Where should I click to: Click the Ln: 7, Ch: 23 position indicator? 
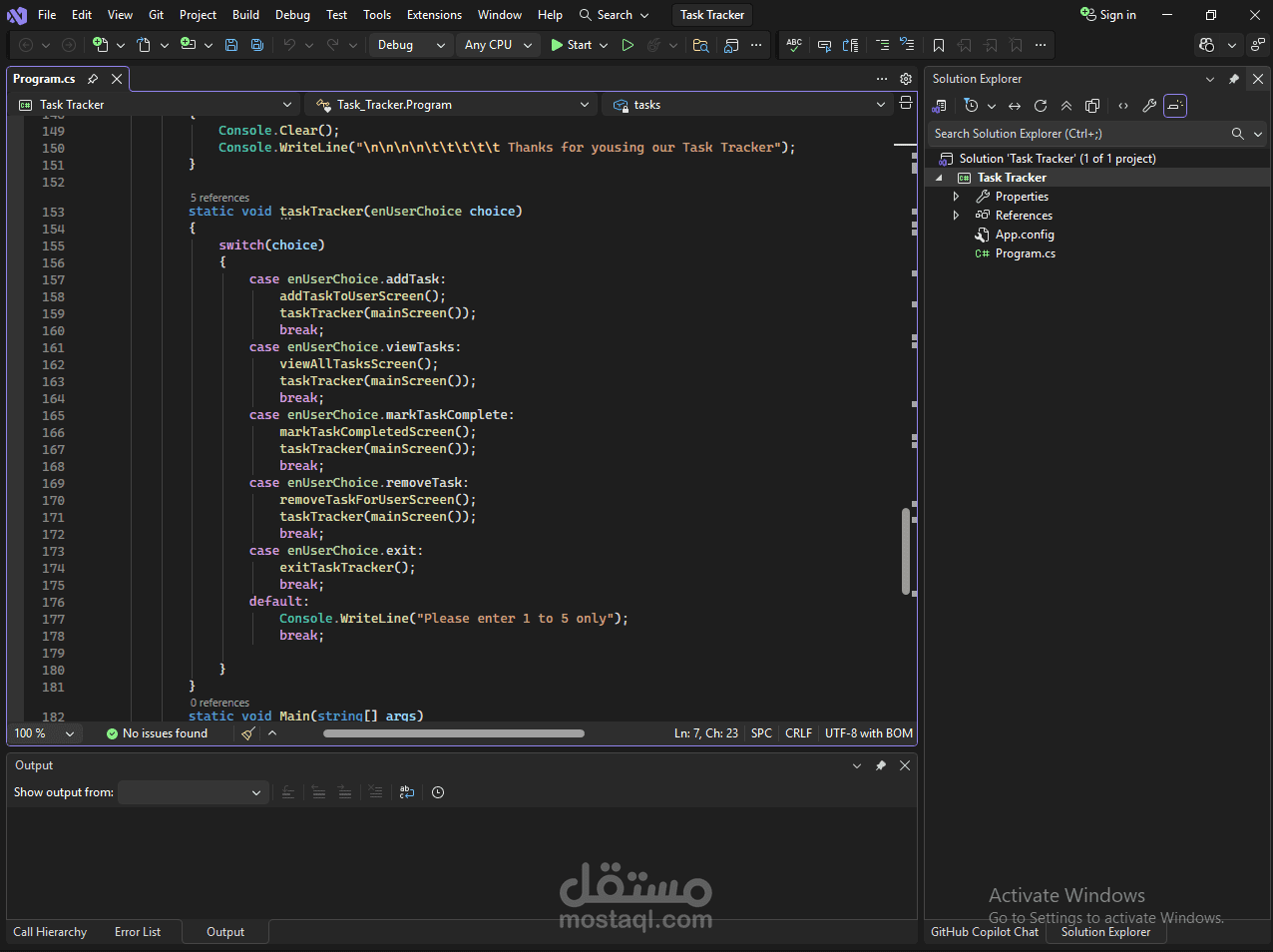(x=706, y=733)
